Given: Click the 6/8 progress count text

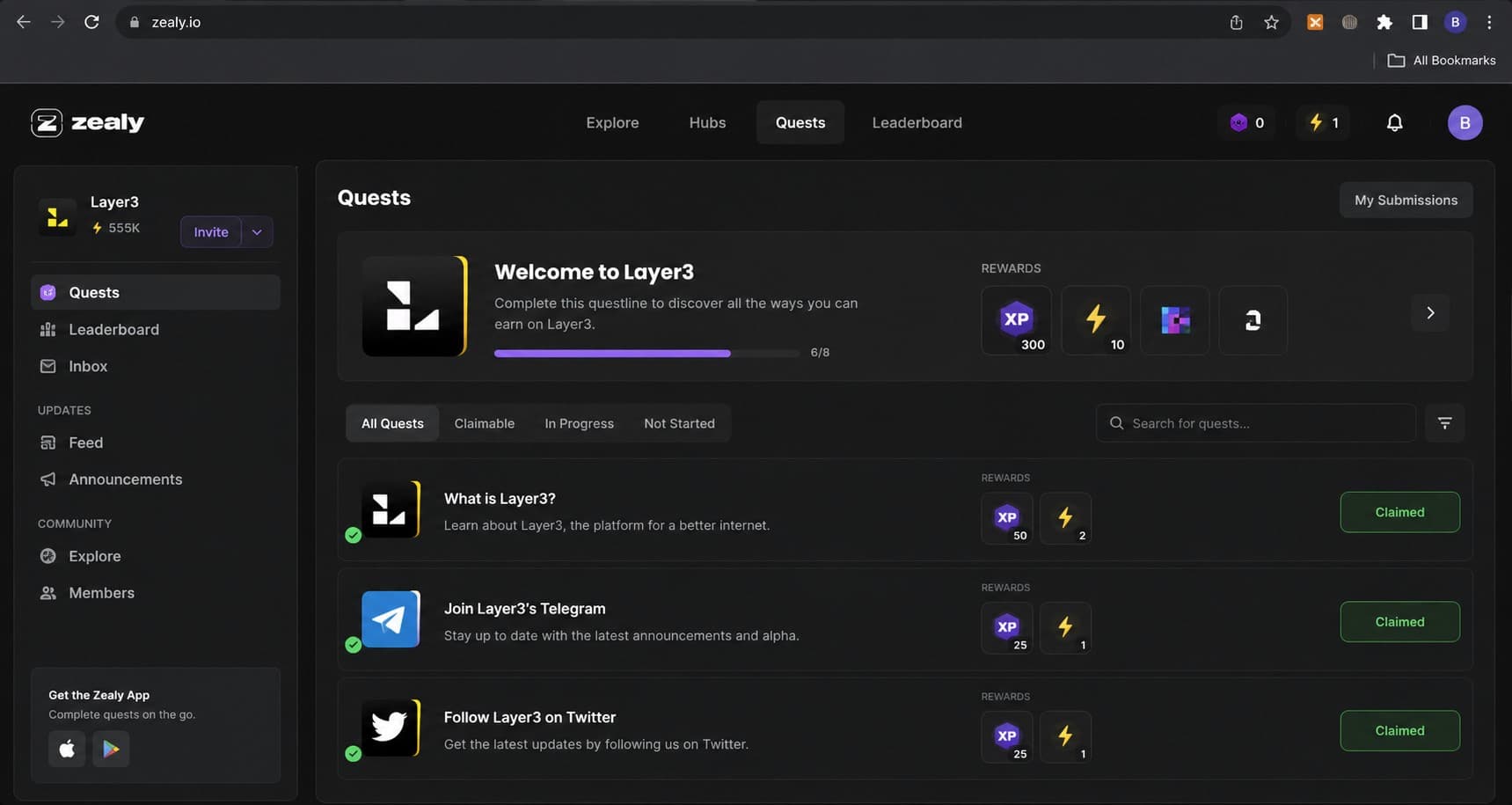Looking at the screenshot, I should pos(820,352).
